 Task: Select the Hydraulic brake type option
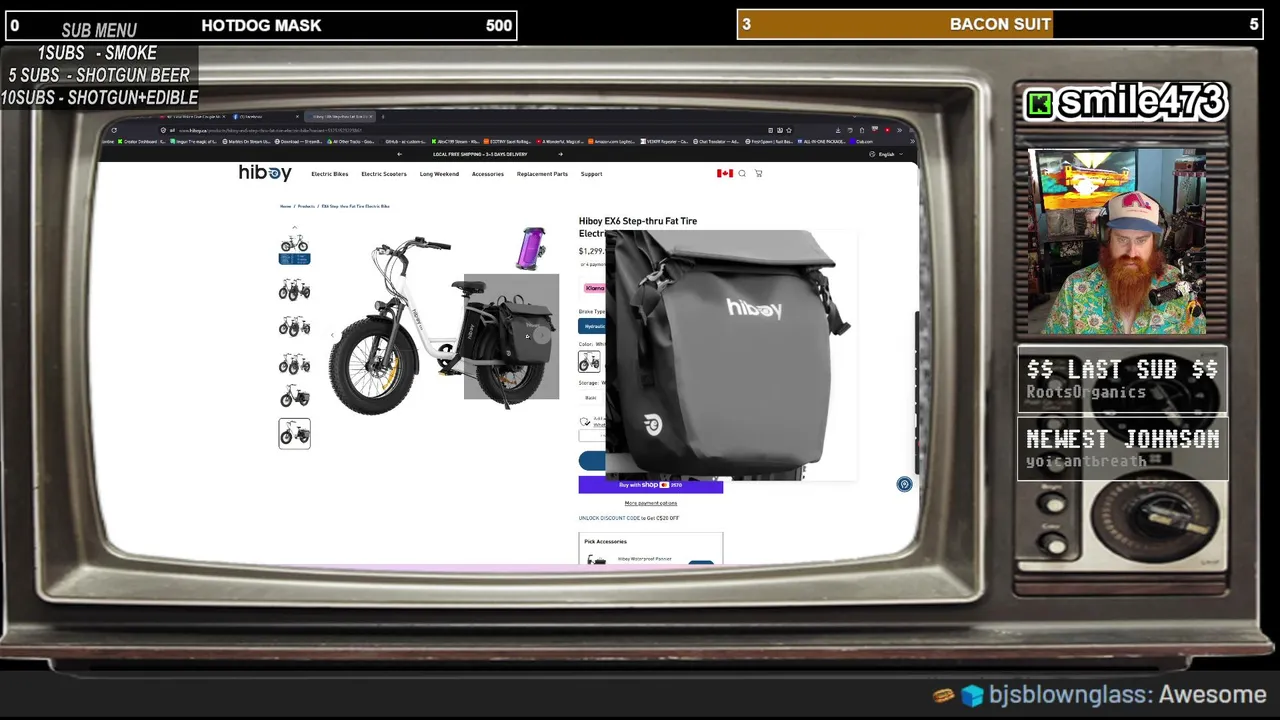(592, 326)
